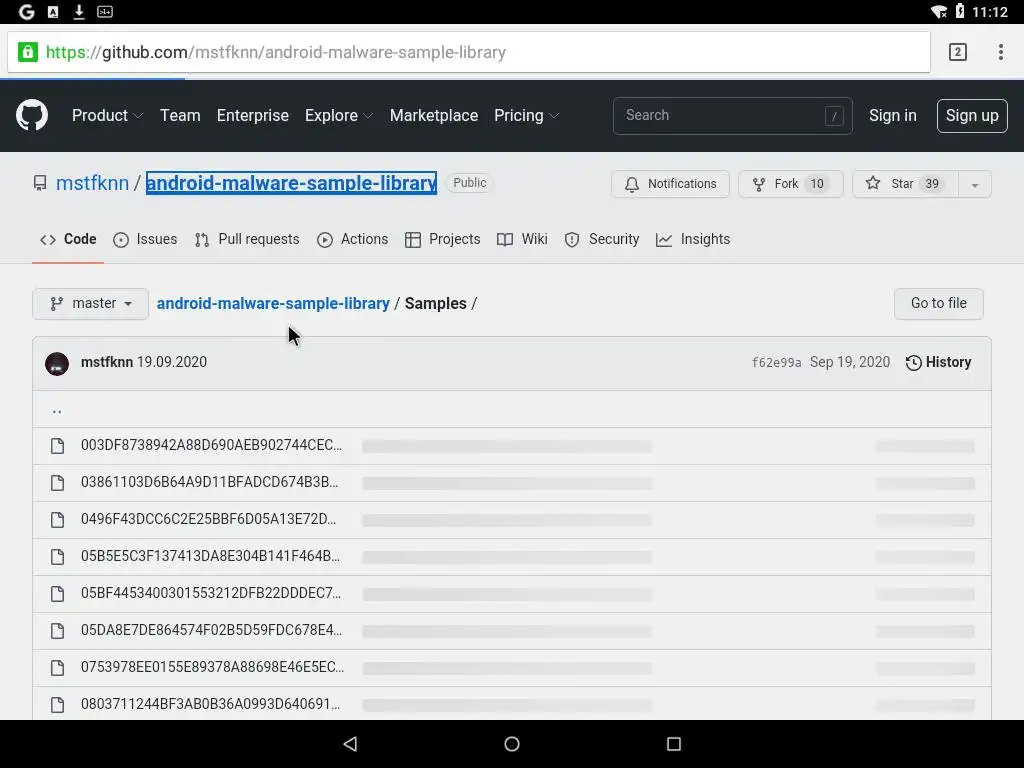1024x768 pixels.
Task: Open file 0753978EE0155E89378A88698E46E5EC
Action: [212, 667]
